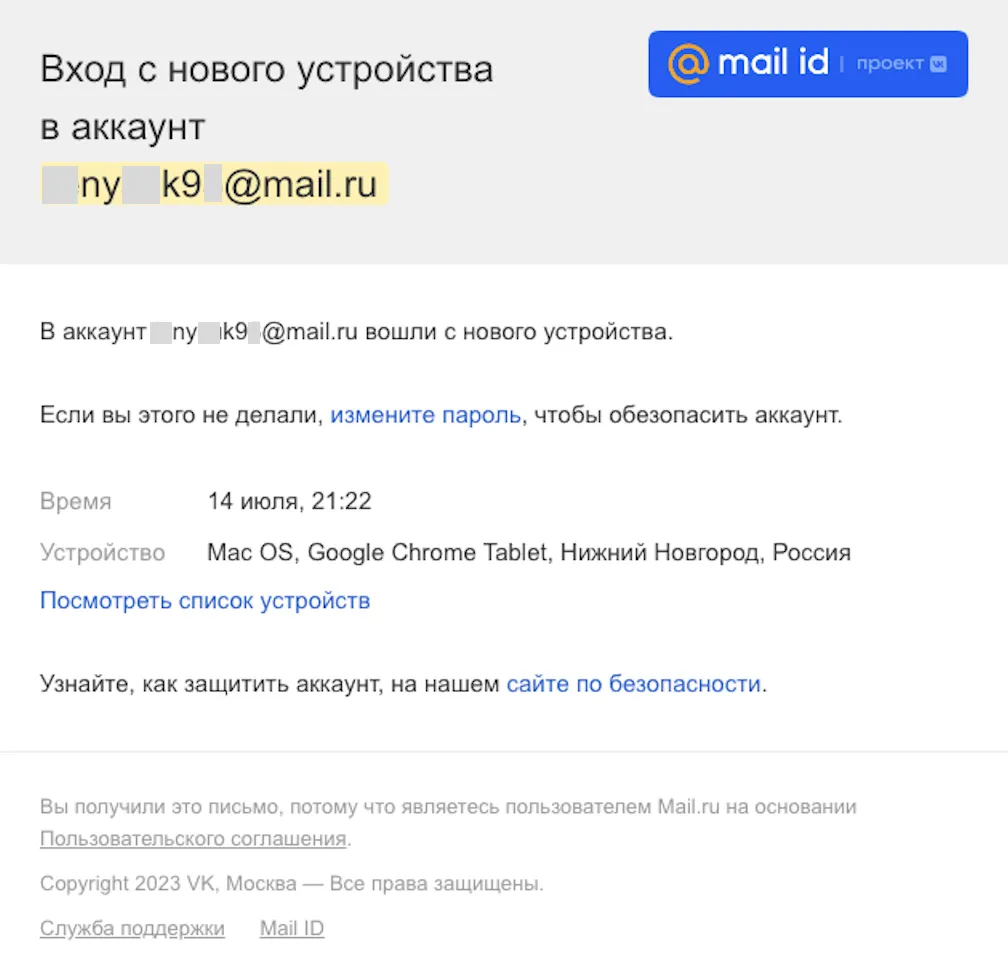
Task: Open the "измените пароль" link
Action: (426, 415)
